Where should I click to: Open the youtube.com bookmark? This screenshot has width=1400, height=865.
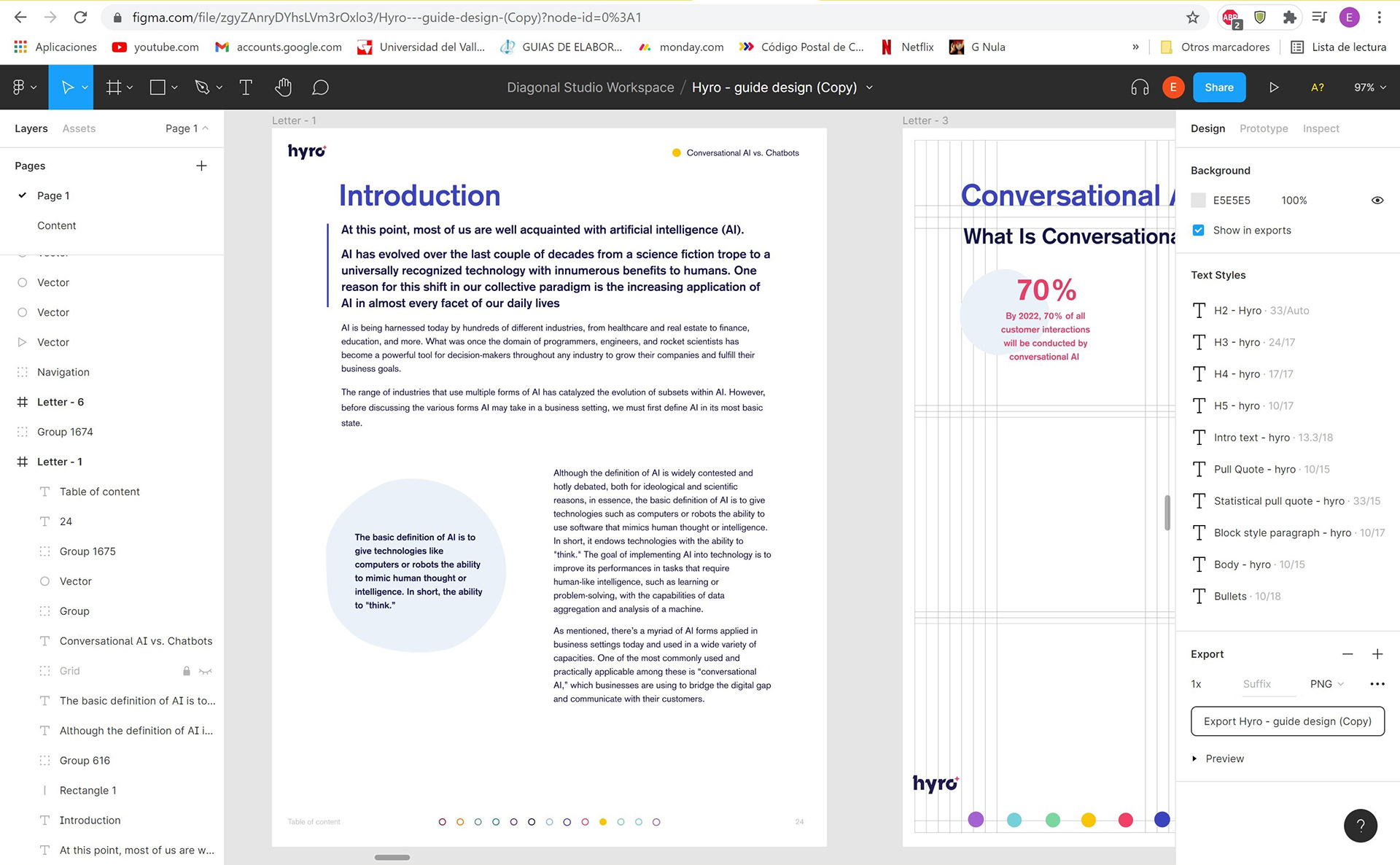(x=155, y=47)
